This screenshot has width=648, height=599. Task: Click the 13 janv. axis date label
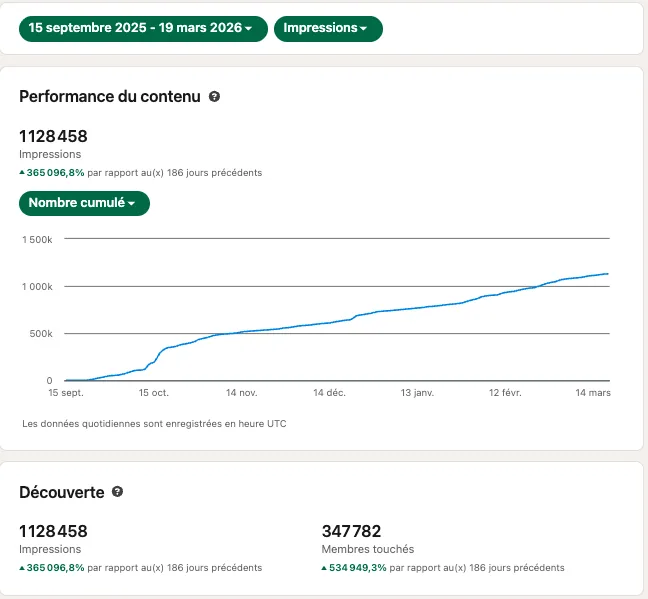coord(417,393)
